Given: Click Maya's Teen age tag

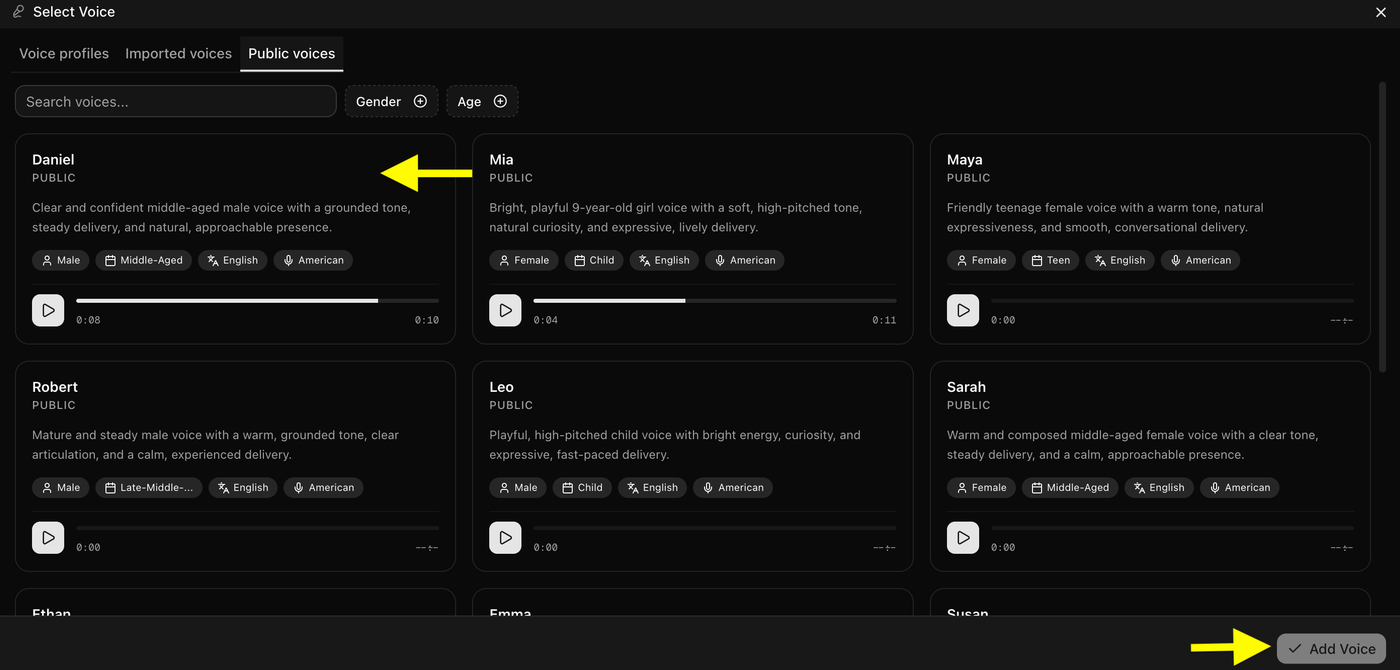Looking at the screenshot, I should pos(1051,260).
